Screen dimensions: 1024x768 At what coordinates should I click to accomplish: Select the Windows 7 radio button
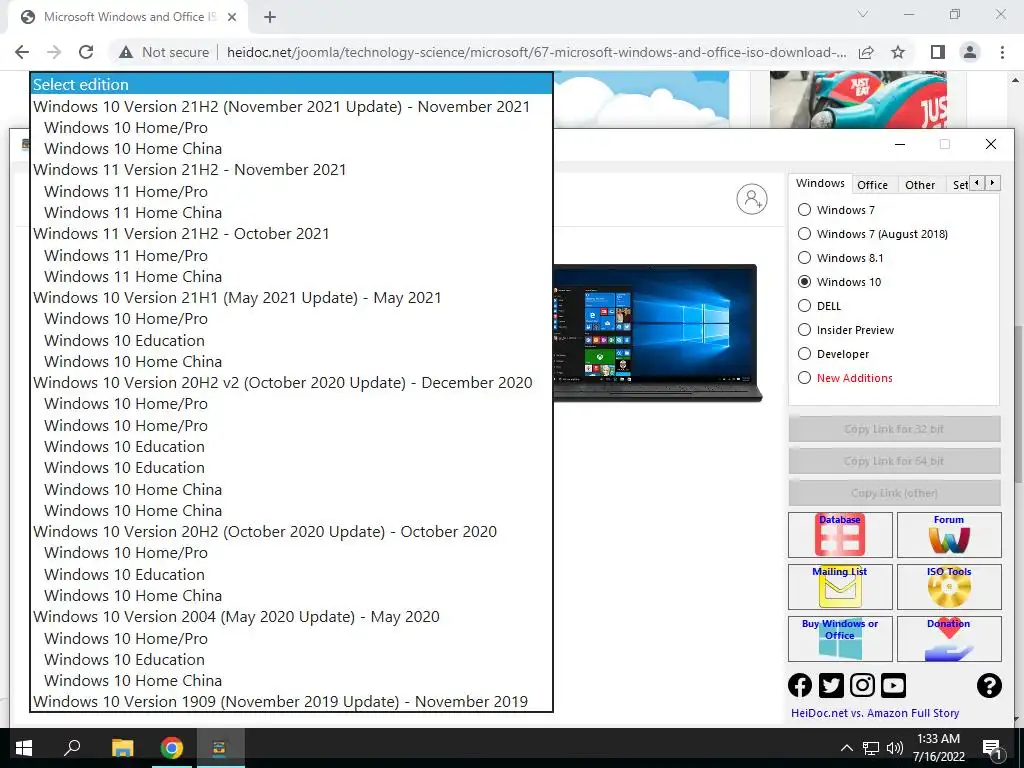pyautogui.click(x=805, y=210)
